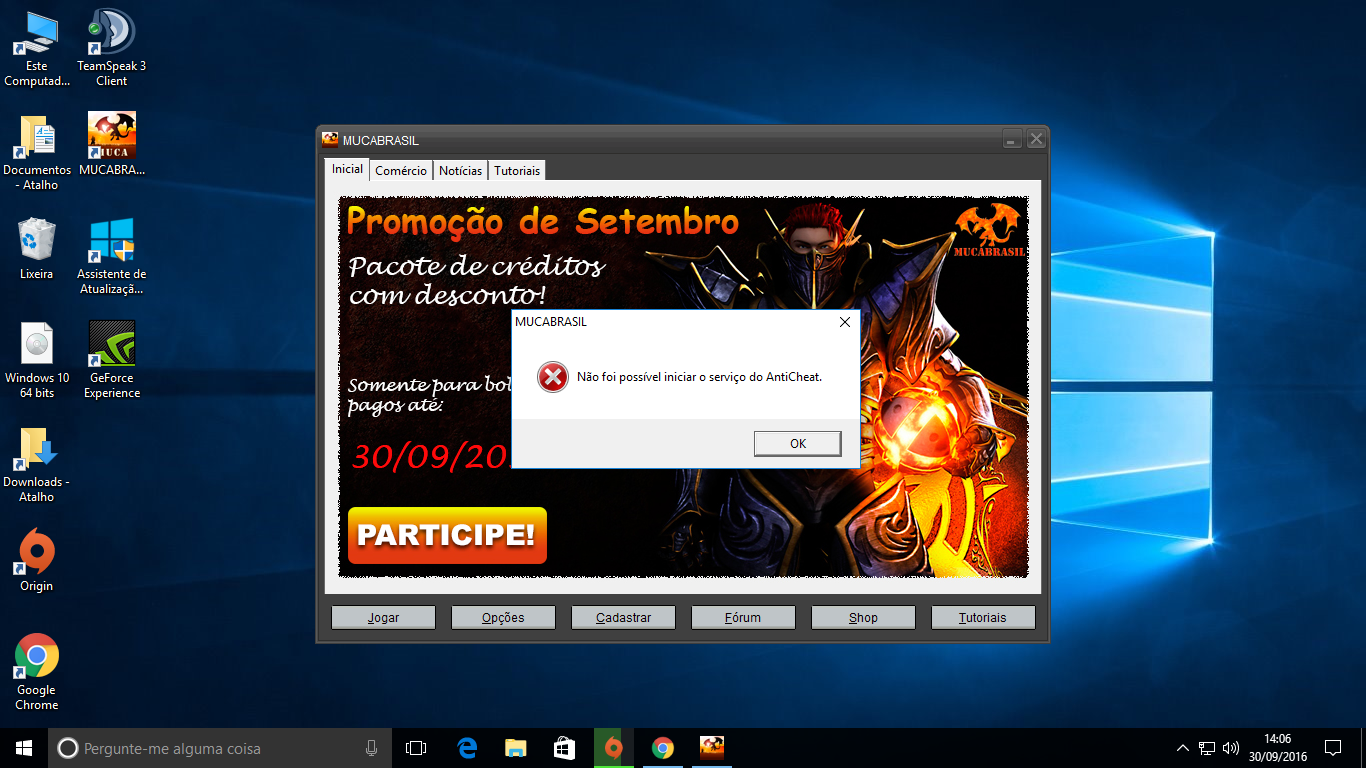Viewport: 1366px width, 768px height.
Task: Close the MUCABRASIL error dialog with X
Action: point(845,322)
